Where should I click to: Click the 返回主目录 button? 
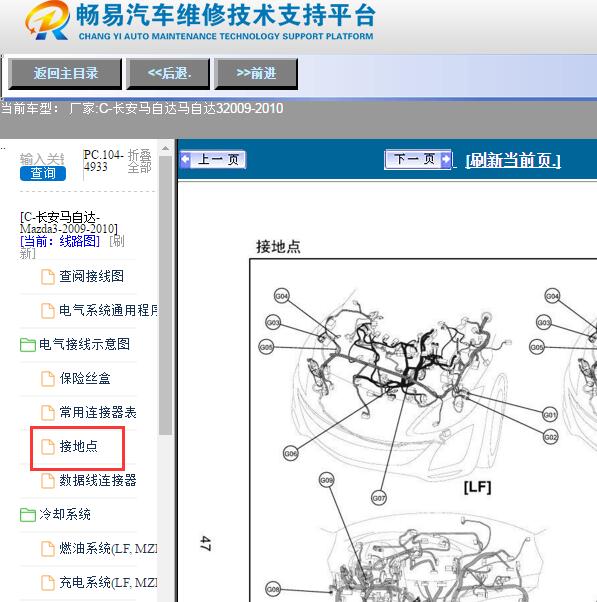[65, 73]
